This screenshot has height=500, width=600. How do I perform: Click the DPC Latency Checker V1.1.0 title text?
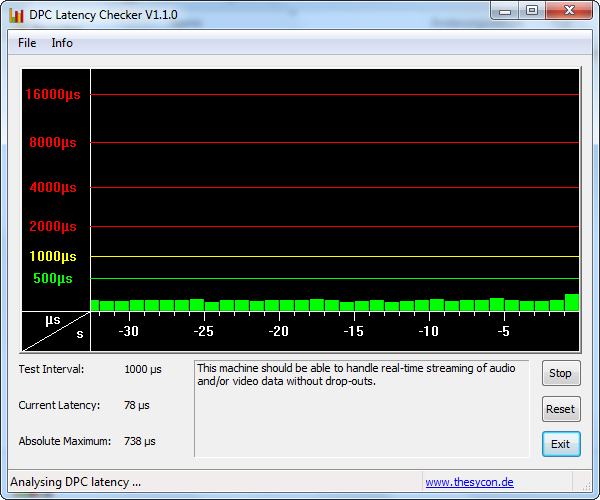click(103, 15)
